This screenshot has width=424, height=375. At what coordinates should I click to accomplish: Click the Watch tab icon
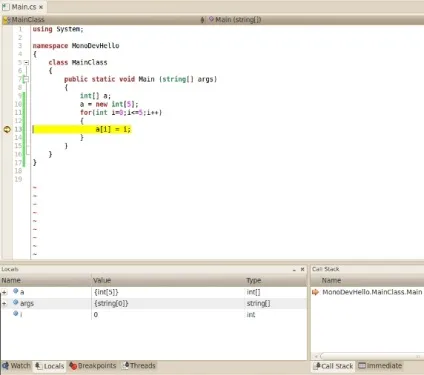[x=5, y=366]
